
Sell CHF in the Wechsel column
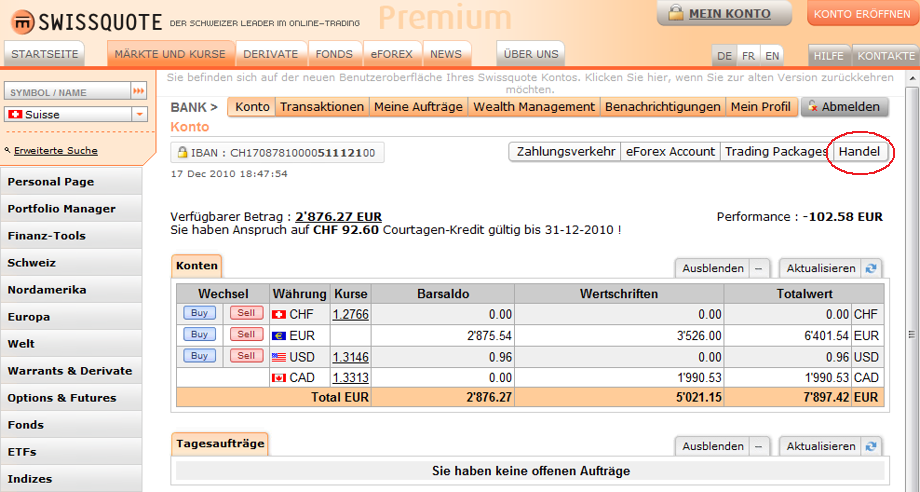246,313
